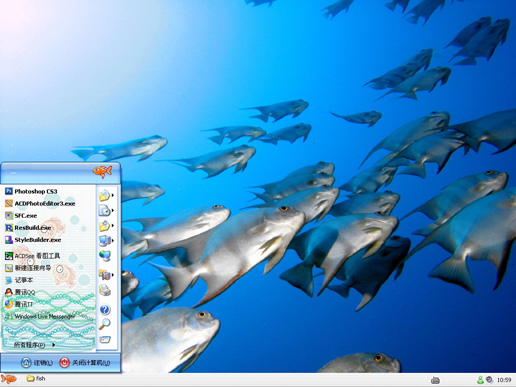
Task: Open ResBuild.exe from the list
Action: coord(28,228)
